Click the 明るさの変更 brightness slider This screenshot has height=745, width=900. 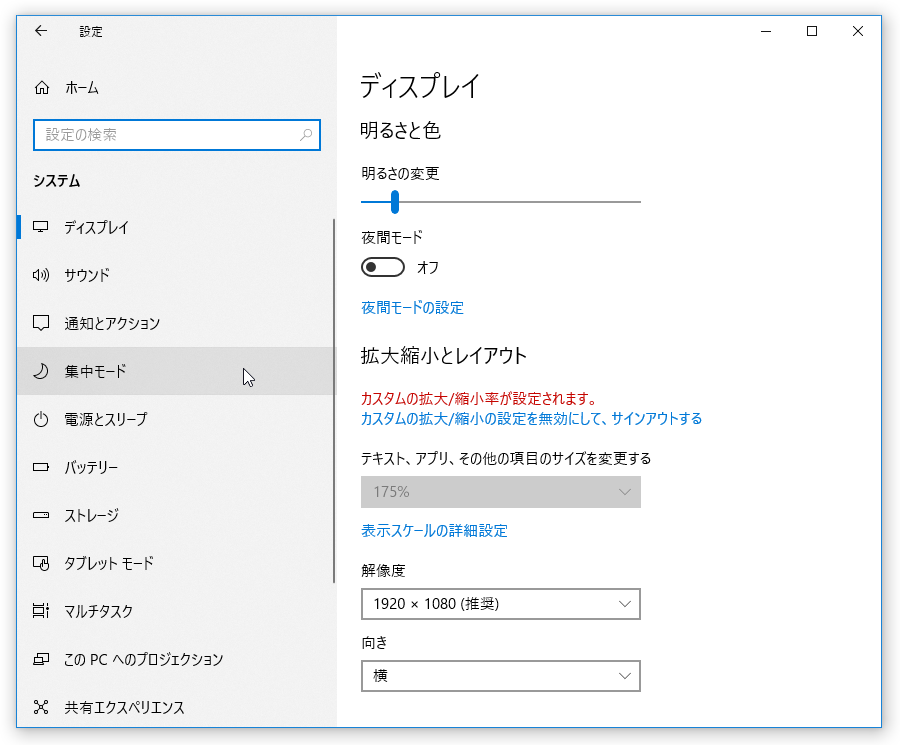[x=501, y=202]
